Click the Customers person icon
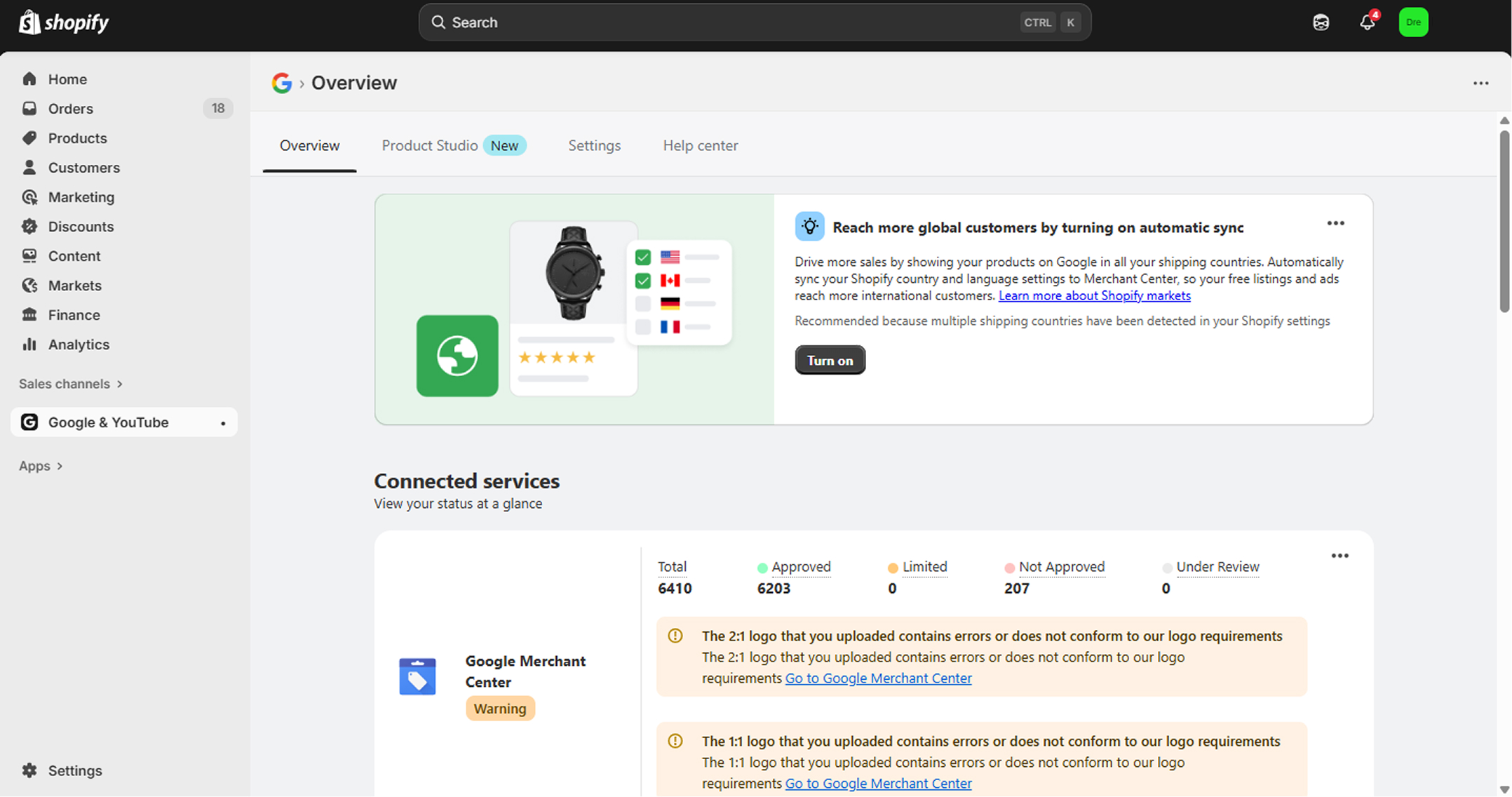 click(x=29, y=167)
